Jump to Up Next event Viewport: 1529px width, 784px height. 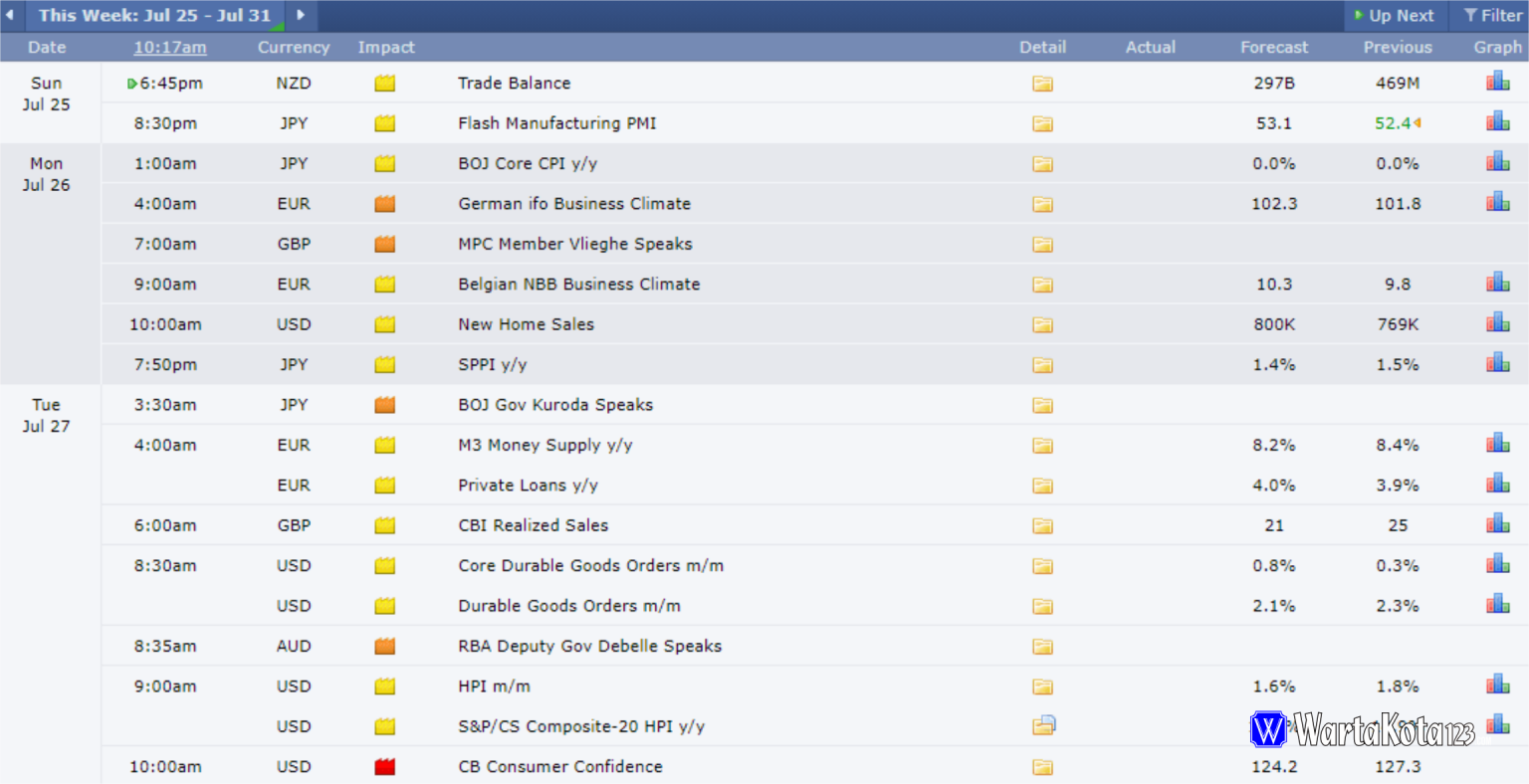[1394, 15]
